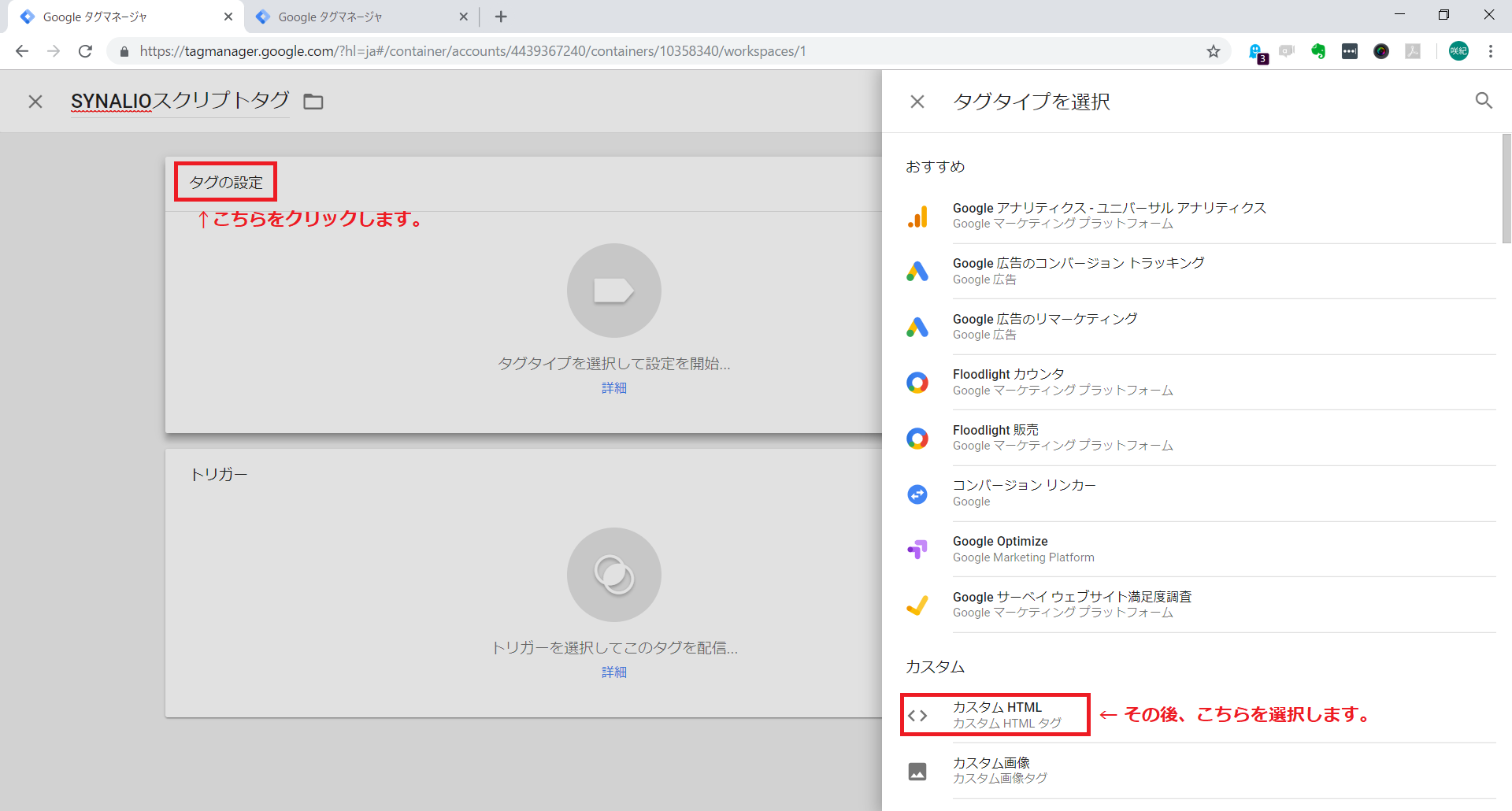Click the round camera lens extension icon

[1381, 51]
